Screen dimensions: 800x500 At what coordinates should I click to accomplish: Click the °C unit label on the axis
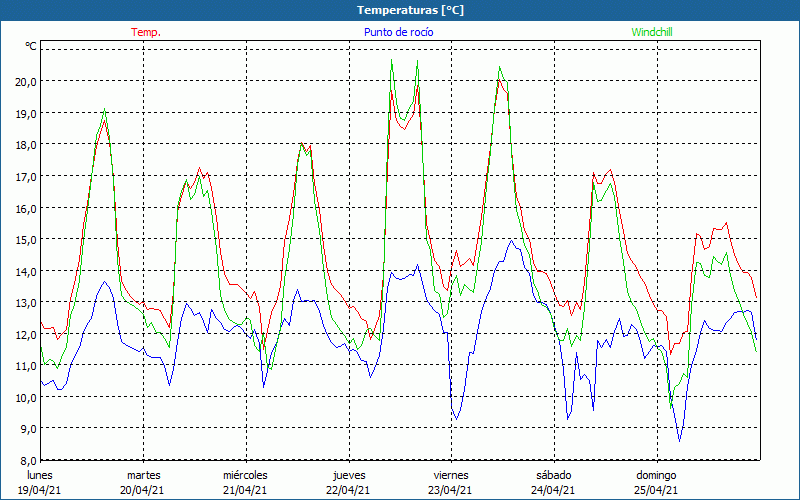(x=31, y=46)
